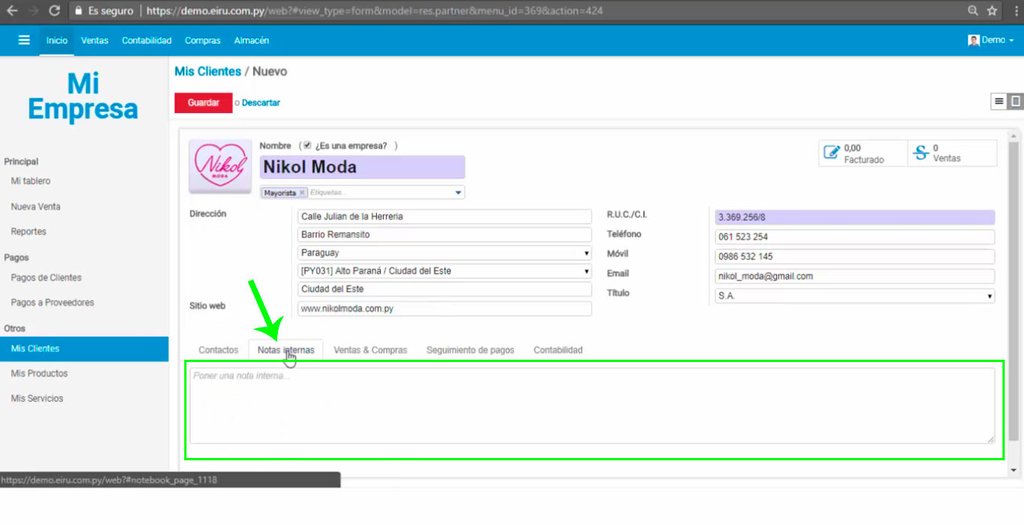Select the Notas internas tab
Image resolution: width=1024 pixels, height=525 pixels.
point(285,350)
